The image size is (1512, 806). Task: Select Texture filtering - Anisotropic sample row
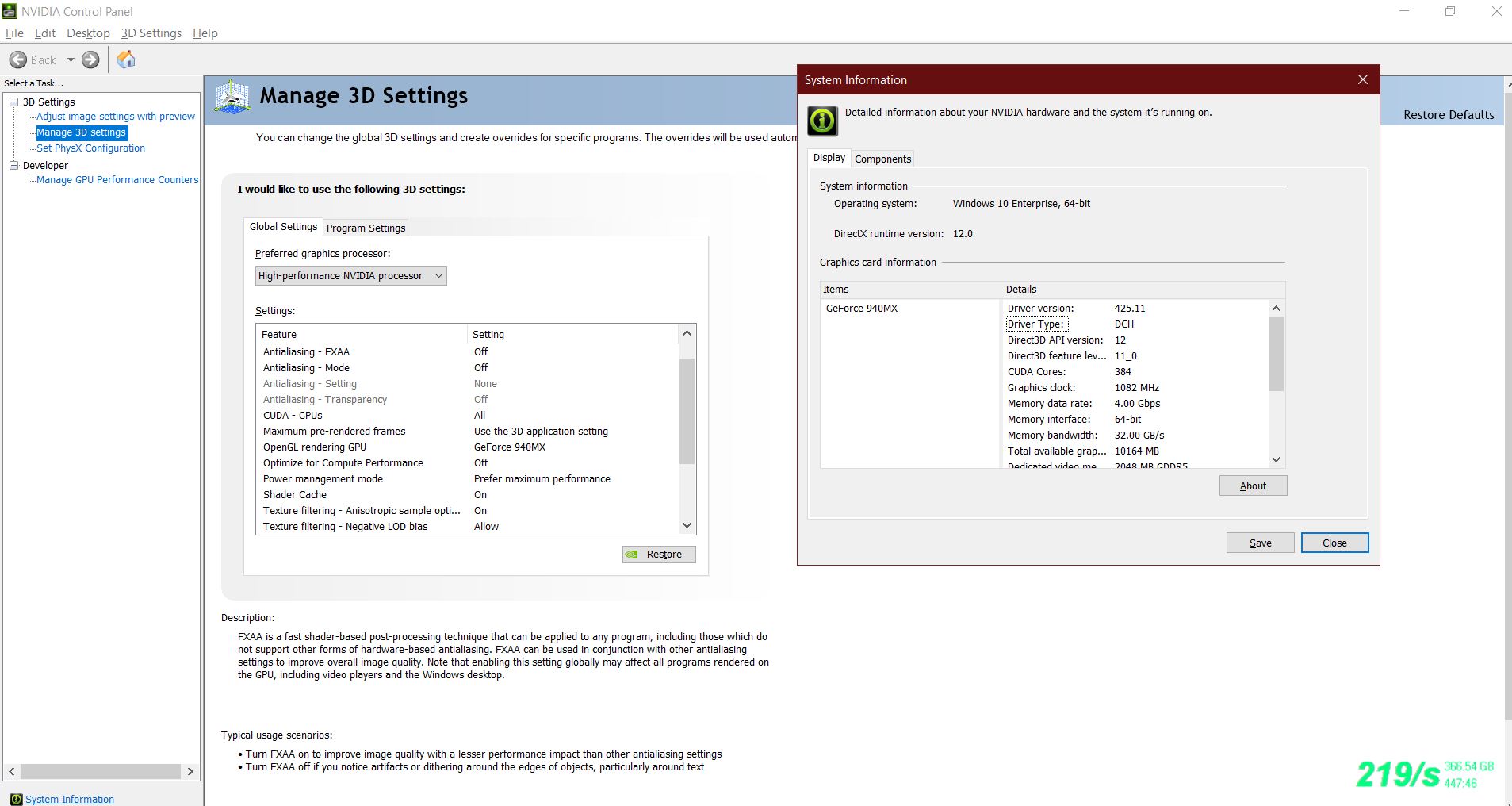(x=468, y=510)
